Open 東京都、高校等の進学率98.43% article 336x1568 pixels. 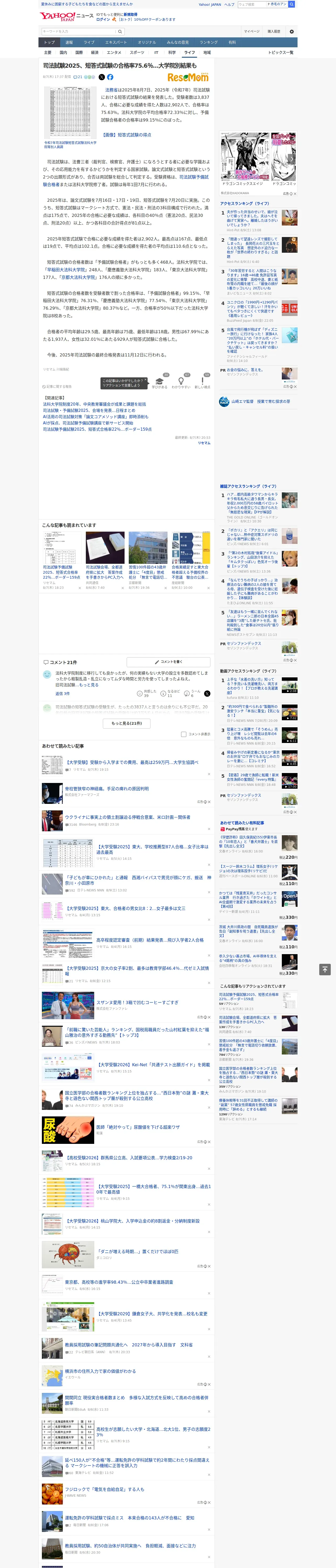118,1282
